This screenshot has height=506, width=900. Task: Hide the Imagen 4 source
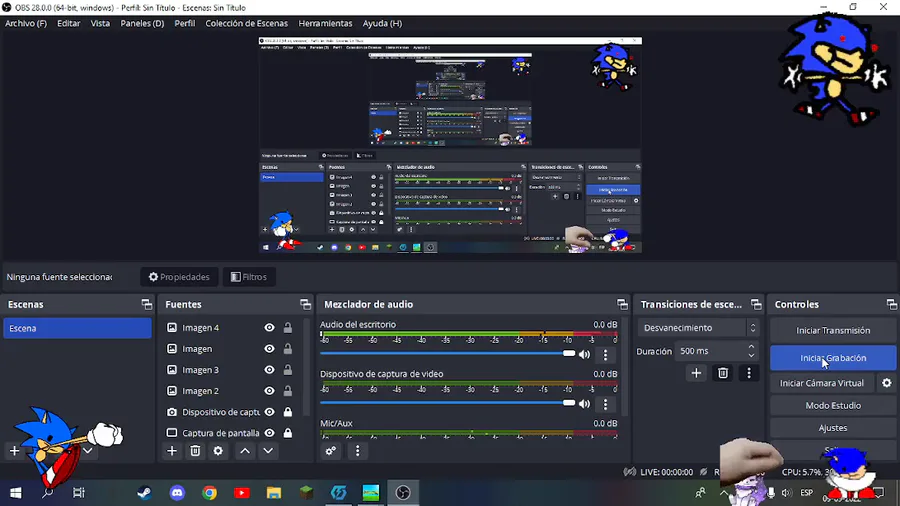pyautogui.click(x=269, y=328)
